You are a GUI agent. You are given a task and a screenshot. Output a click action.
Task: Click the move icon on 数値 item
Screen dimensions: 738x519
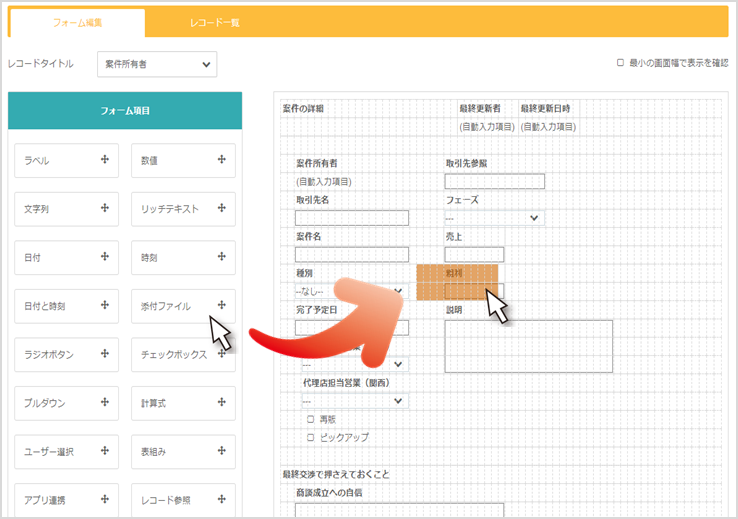point(222,160)
